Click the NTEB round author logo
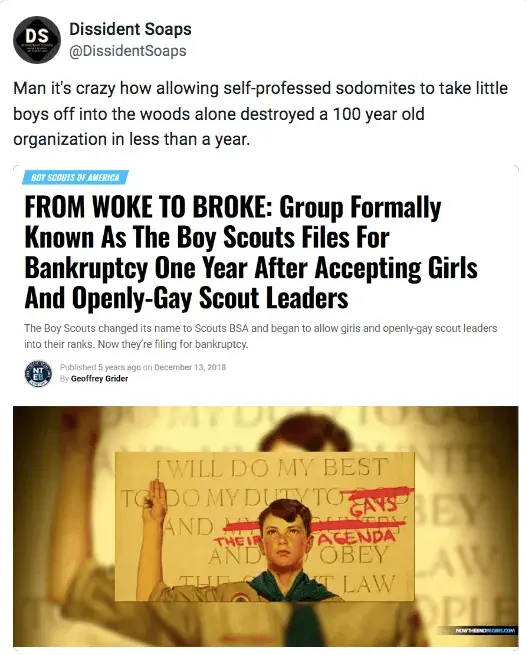Viewport: 527px width, 655px height. point(38,373)
